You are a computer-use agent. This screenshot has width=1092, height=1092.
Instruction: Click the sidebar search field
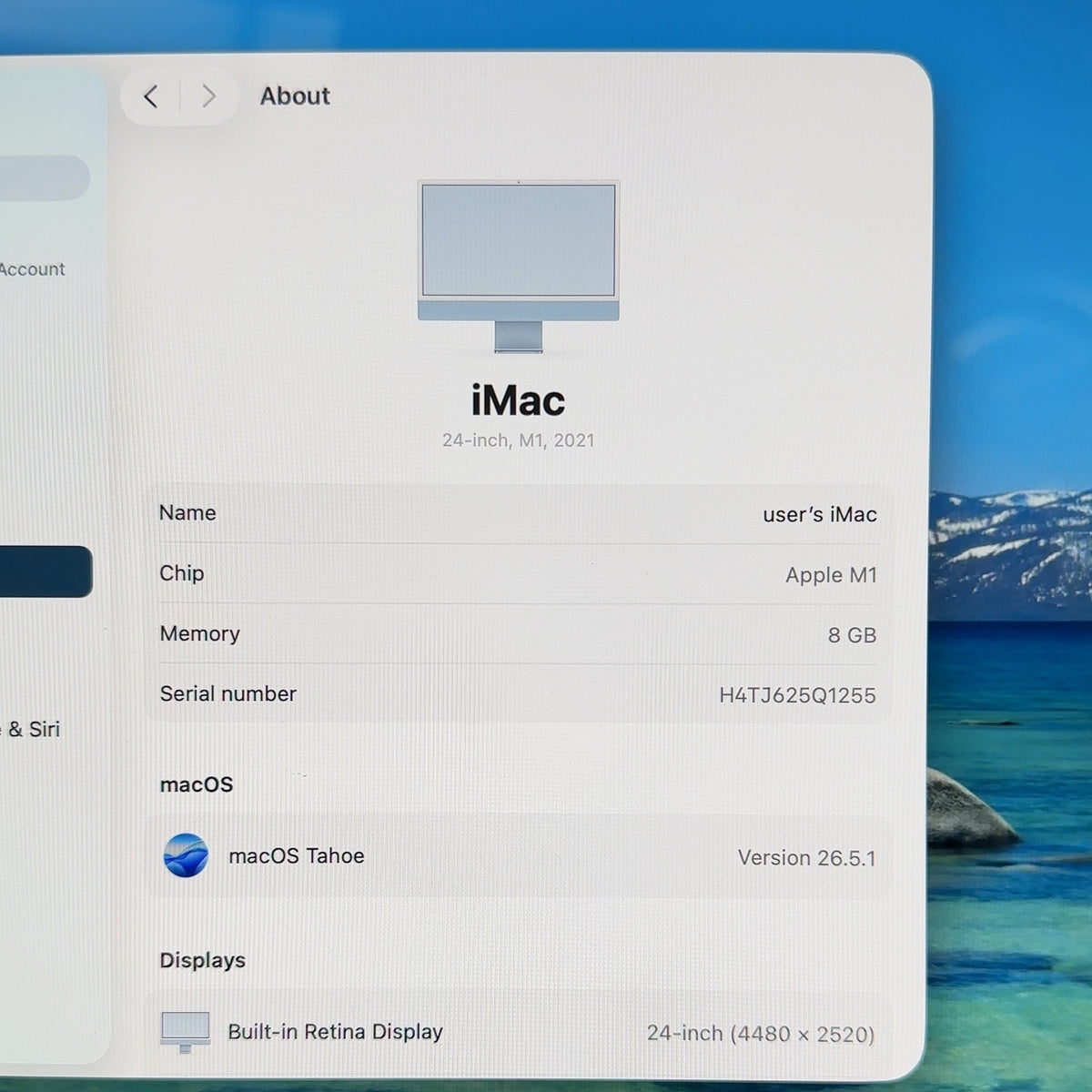44,177
